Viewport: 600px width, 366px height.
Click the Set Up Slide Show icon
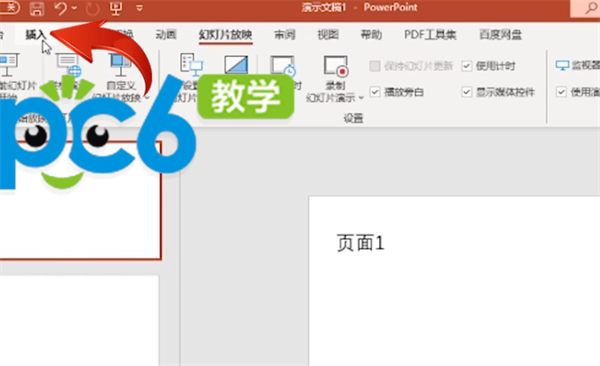(191, 64)
